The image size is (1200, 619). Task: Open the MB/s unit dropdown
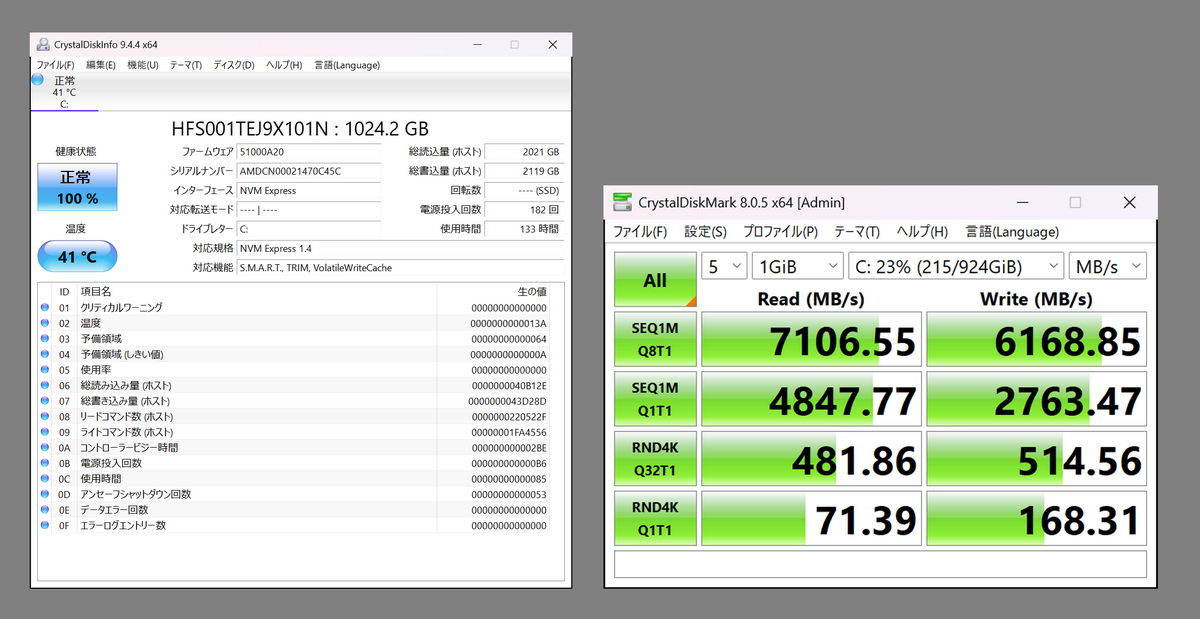[1107, 266]
